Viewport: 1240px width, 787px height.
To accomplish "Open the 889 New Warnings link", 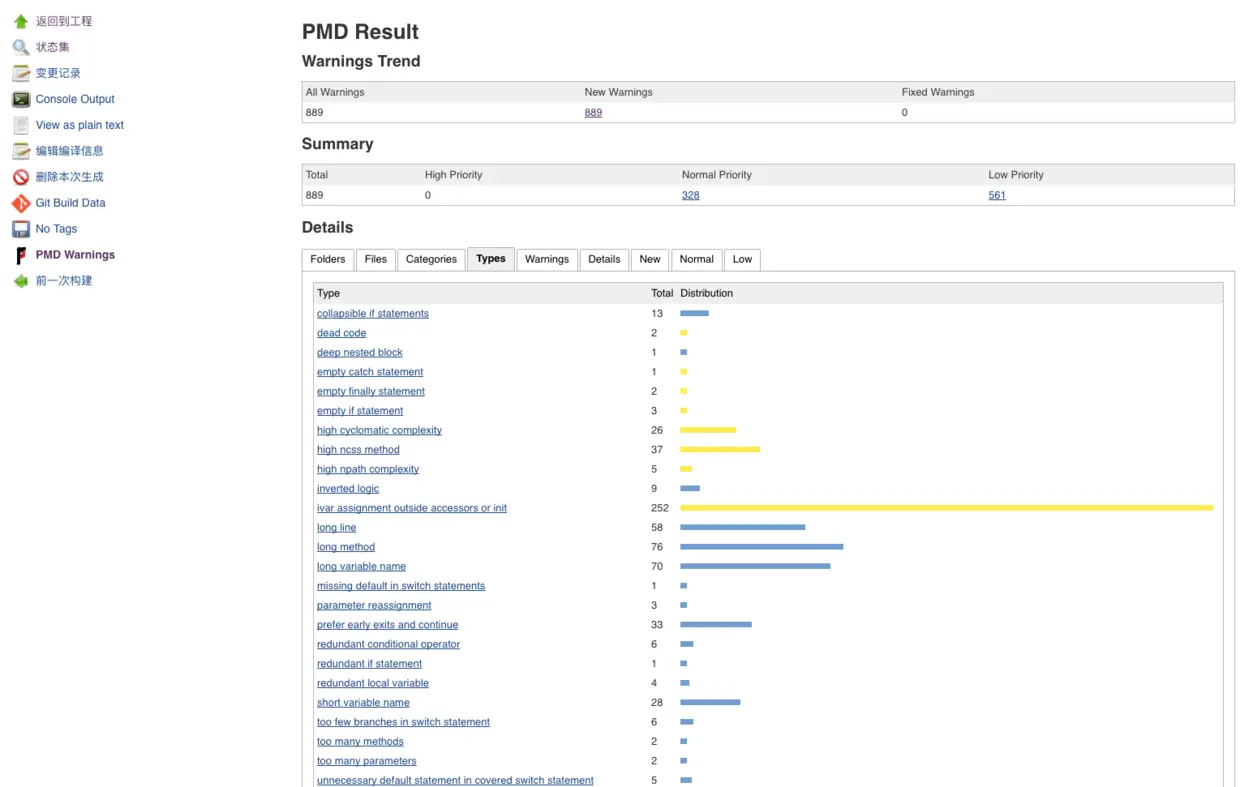I will pyautogui.click(x=593, y=113).
